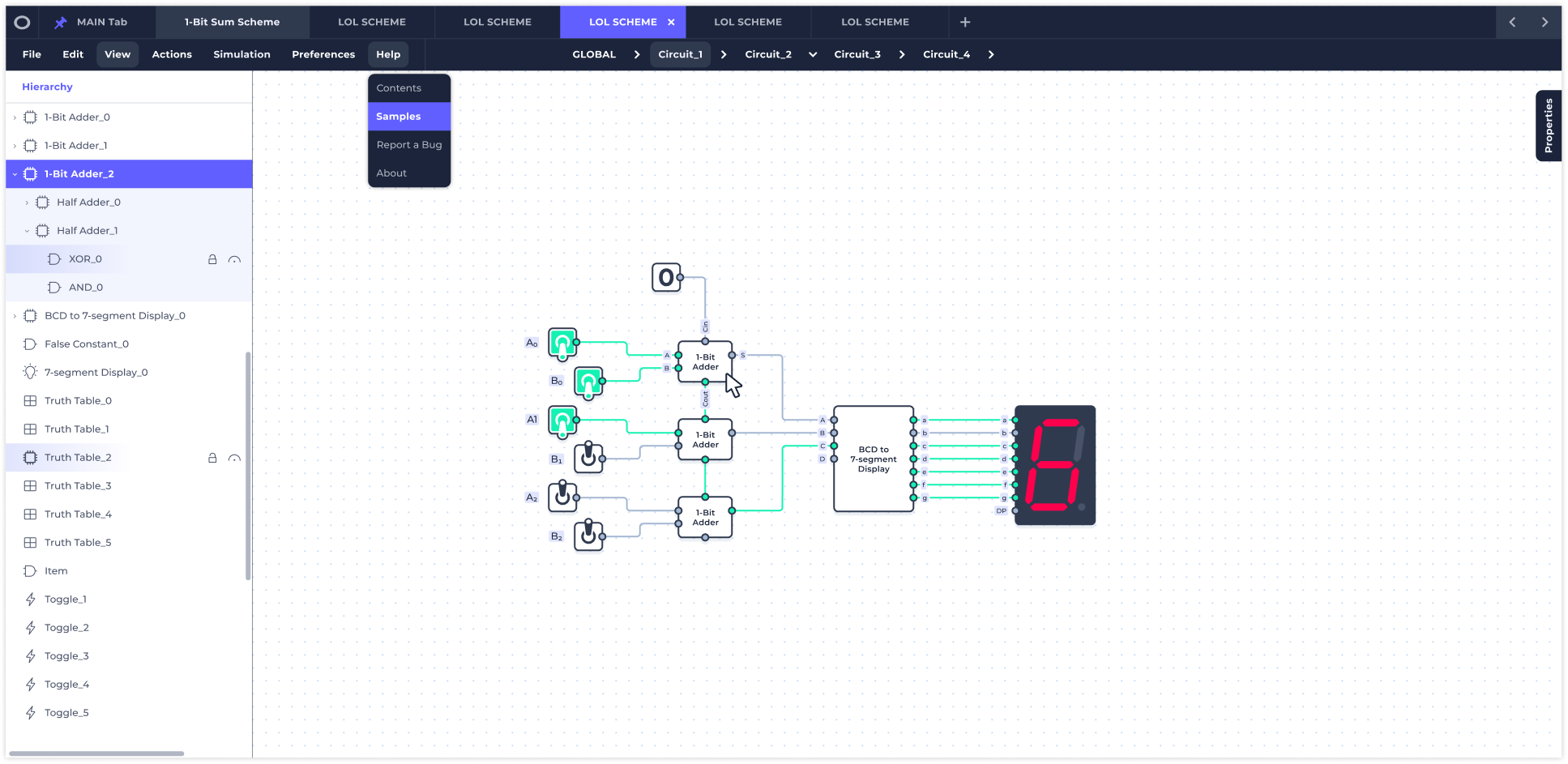Toggle the A2 input switch
1568x764 pixels.
(562, 497)
